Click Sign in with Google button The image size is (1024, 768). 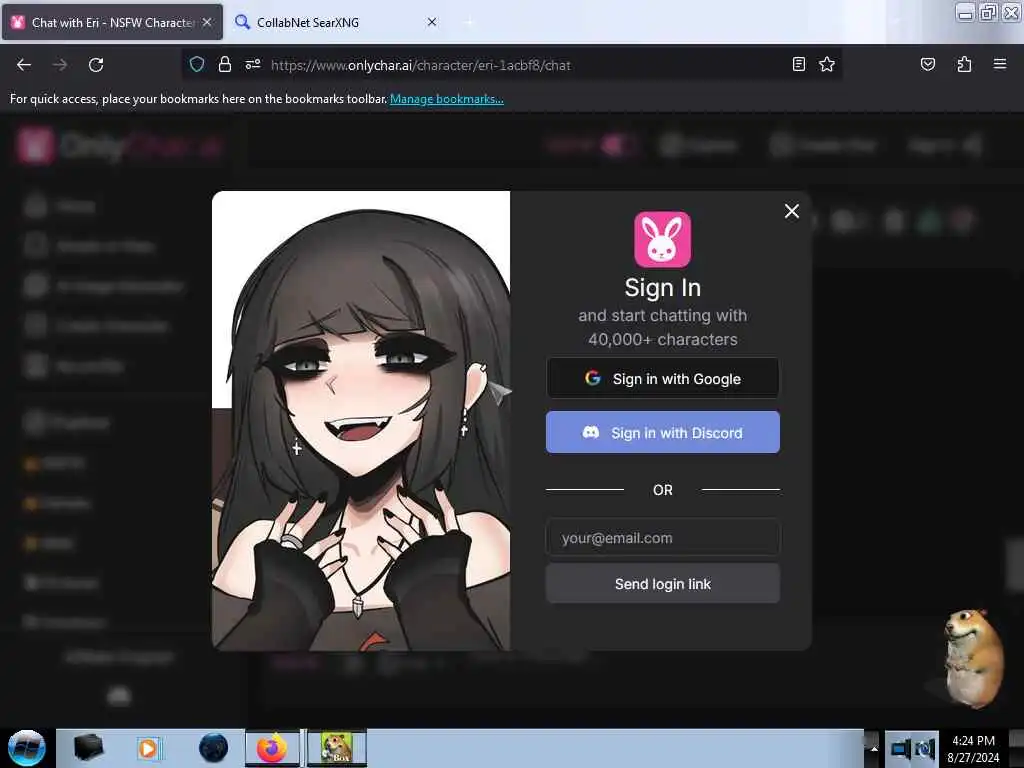click(x=662, y=378)
